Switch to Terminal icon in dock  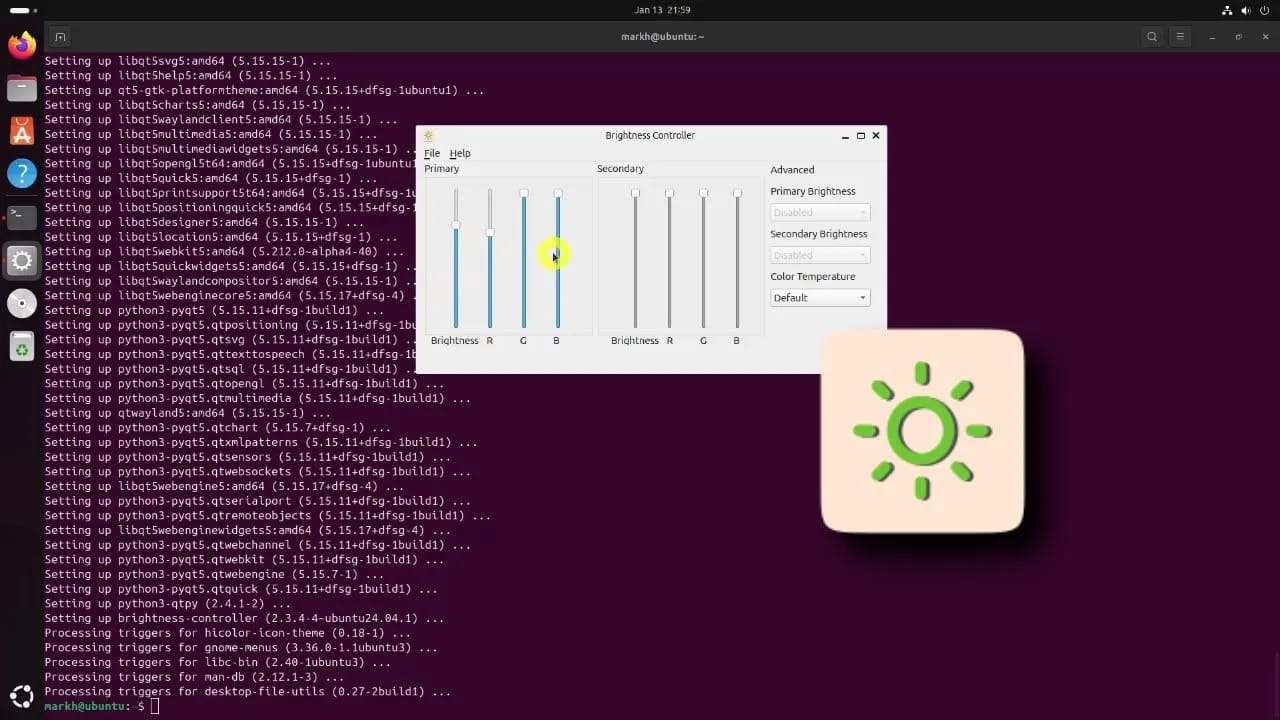coord(22,217)
